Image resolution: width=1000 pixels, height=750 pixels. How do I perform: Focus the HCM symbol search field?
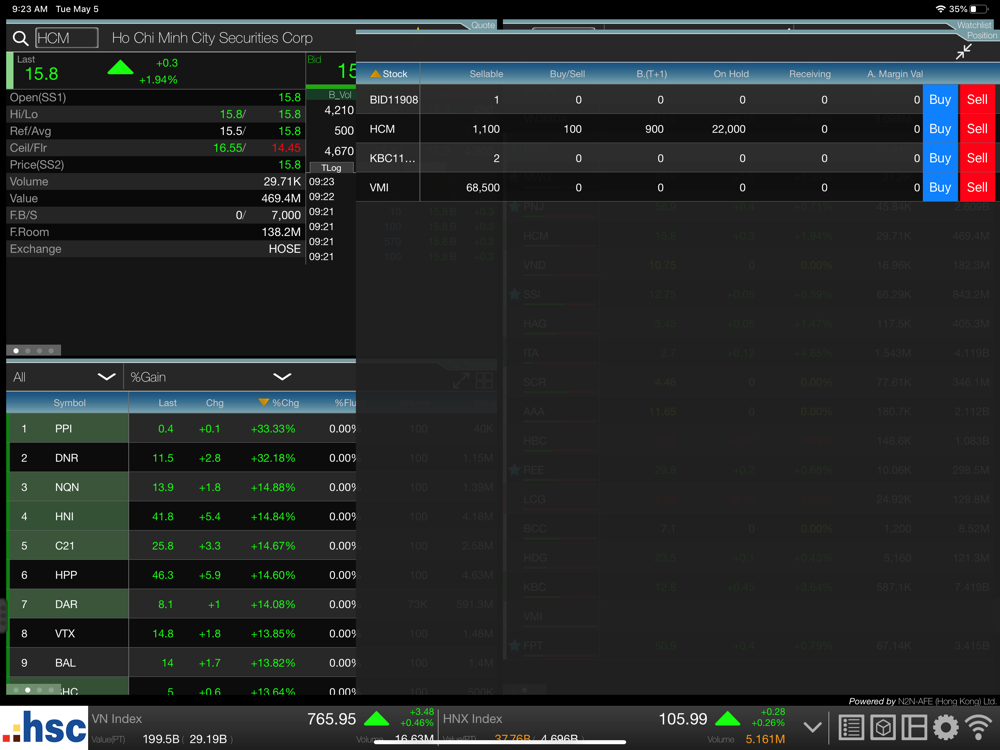(x=66, y=38)
